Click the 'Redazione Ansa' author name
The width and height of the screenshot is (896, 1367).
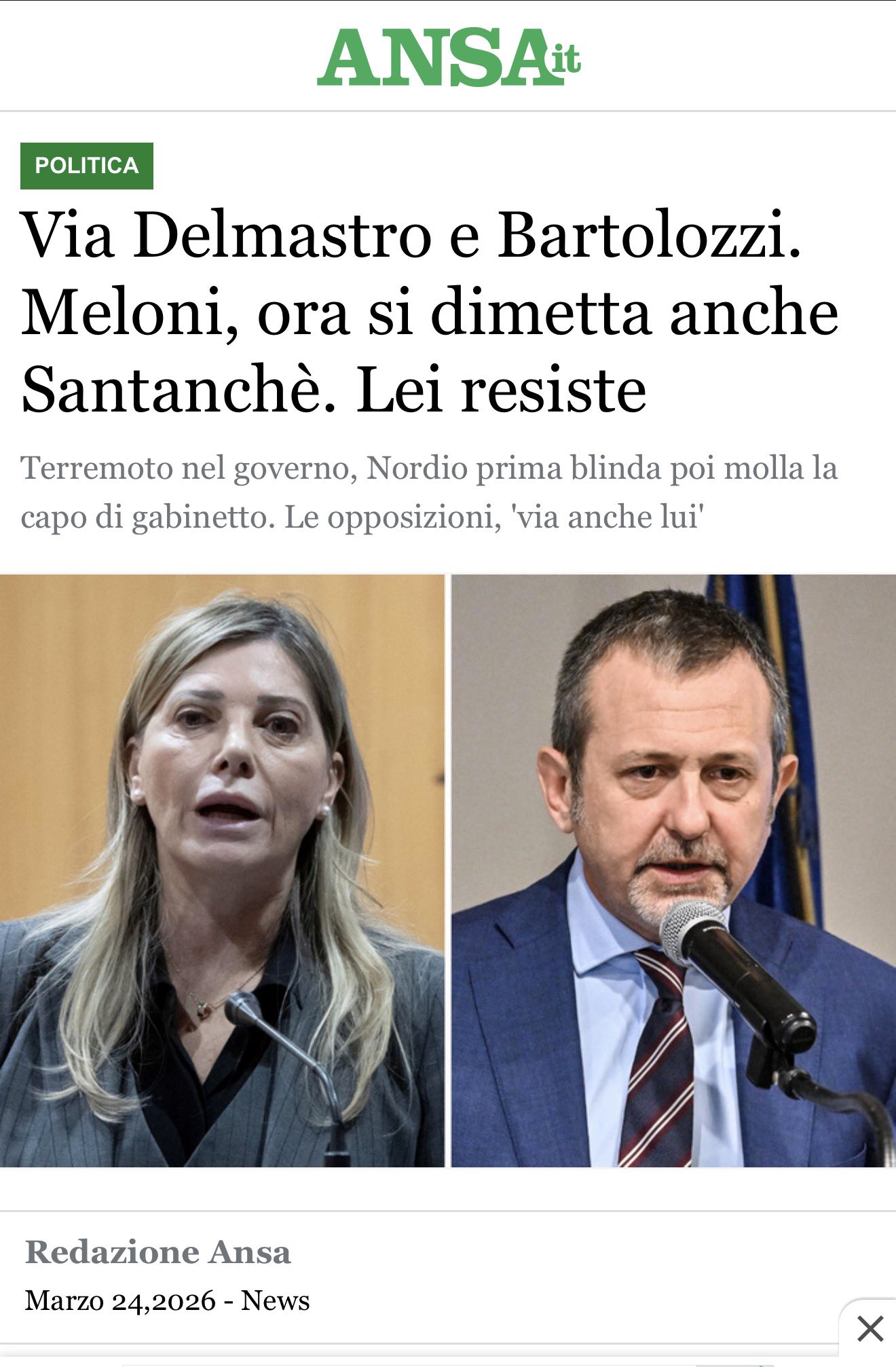click(157, 1252)
